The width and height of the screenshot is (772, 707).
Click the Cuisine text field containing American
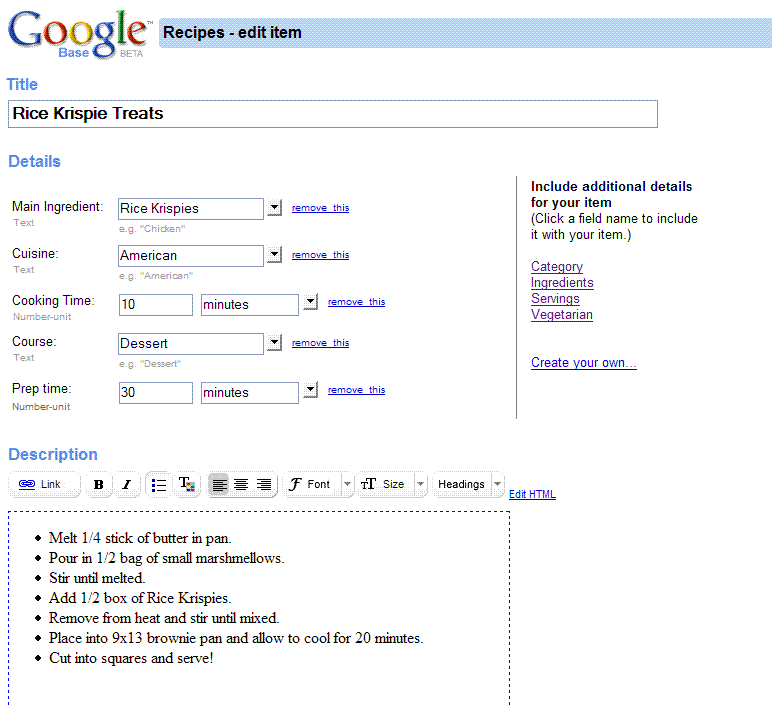tap(191, 256)
